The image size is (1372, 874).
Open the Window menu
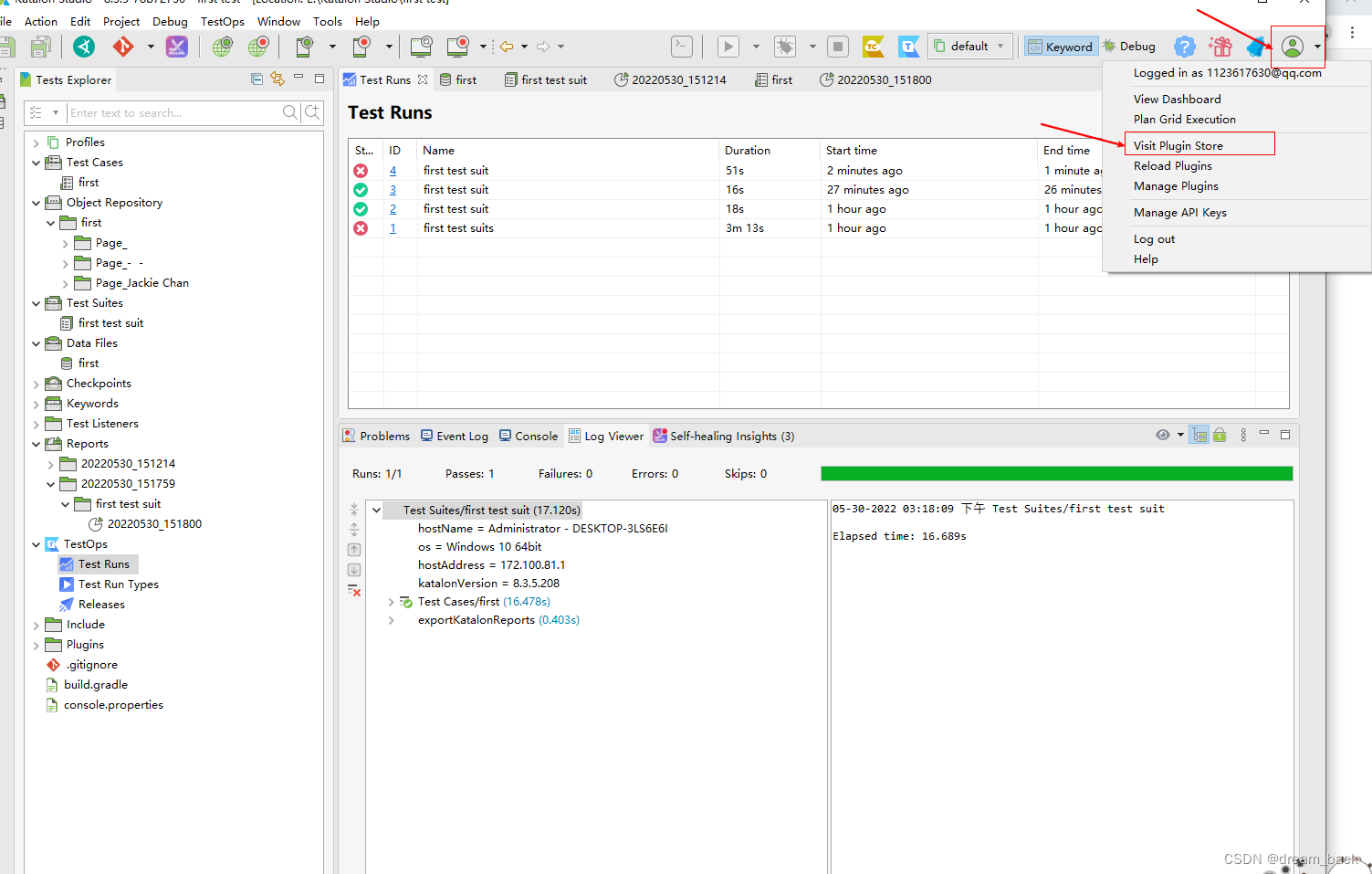coord(278,22)
